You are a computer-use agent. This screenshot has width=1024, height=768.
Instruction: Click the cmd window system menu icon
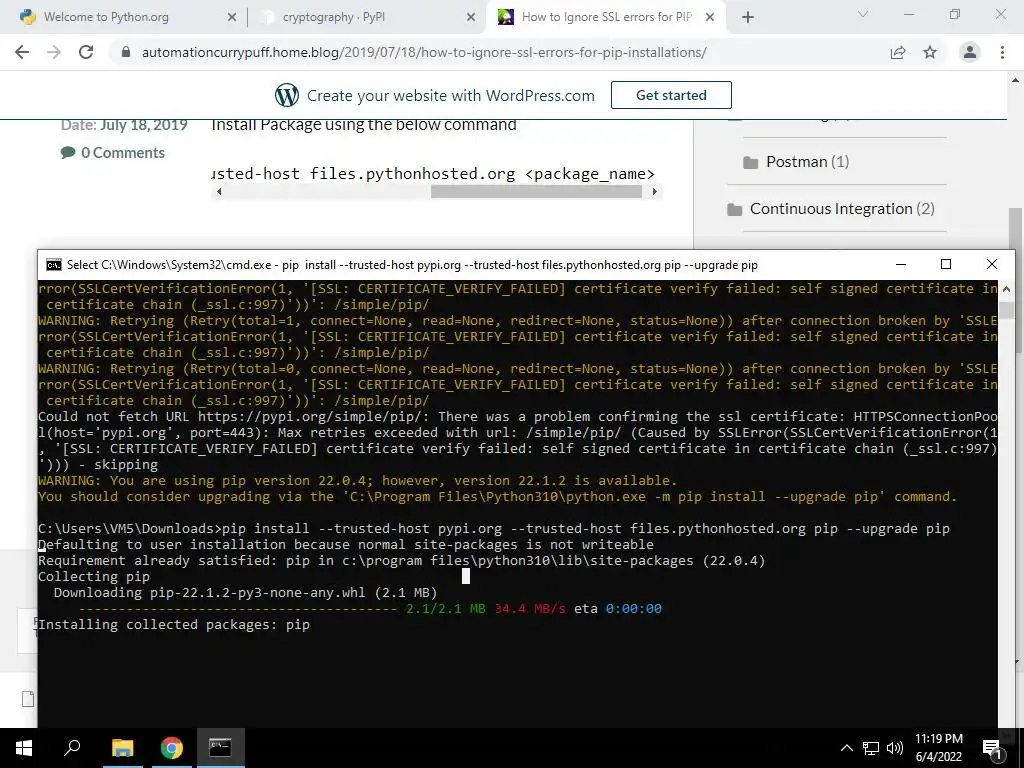[54, 264]
